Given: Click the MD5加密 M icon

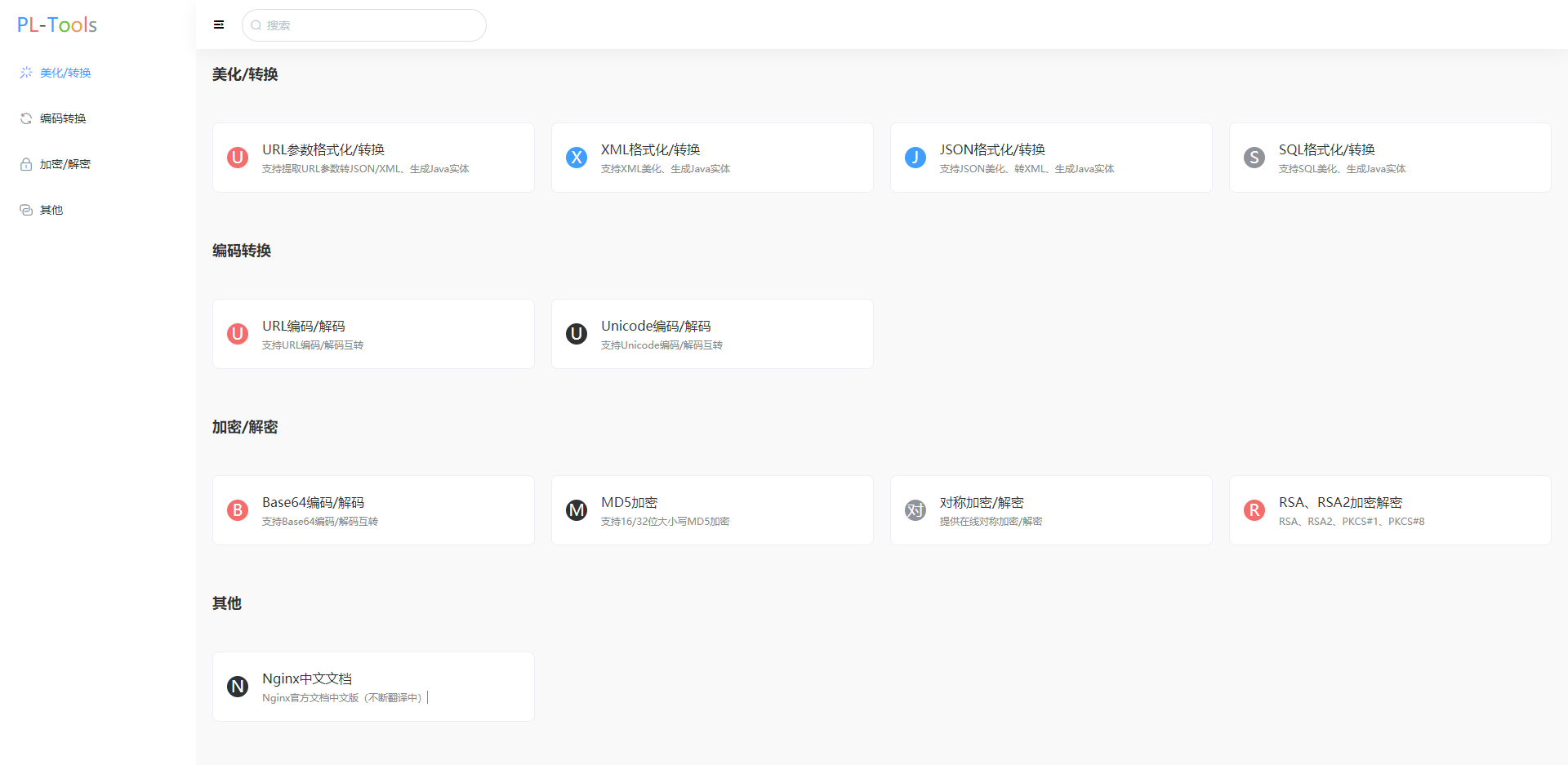Looking at the screenshot, I should (x=577, y=509).
